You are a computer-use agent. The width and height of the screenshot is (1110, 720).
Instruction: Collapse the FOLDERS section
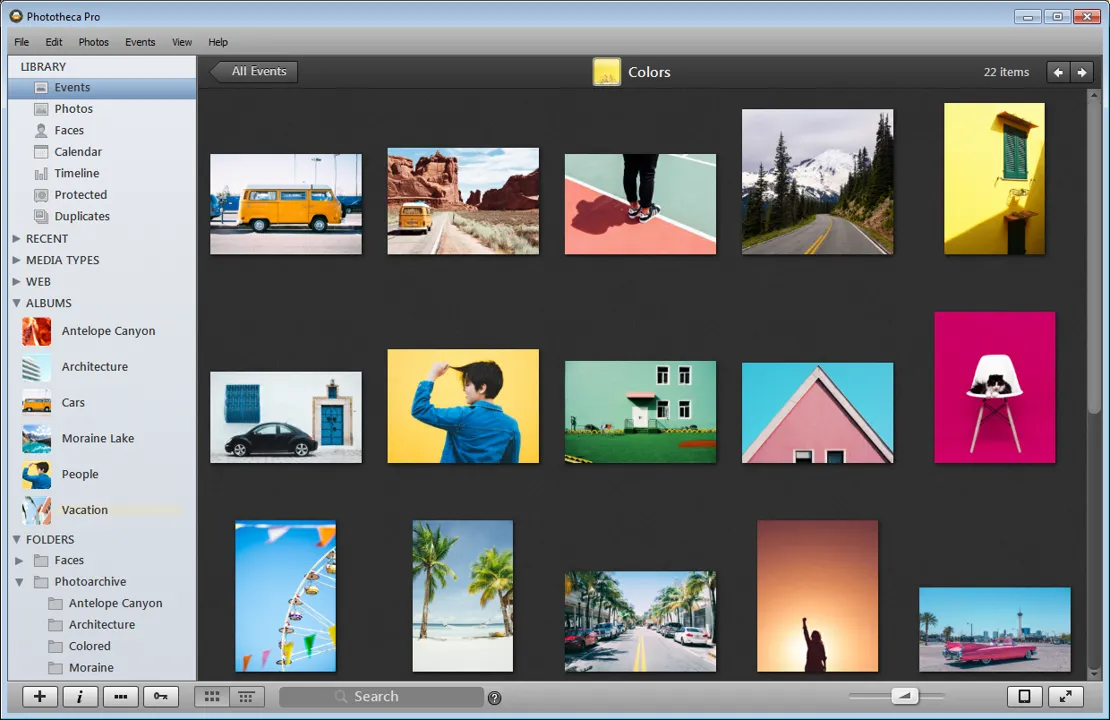tap(16, 539)
